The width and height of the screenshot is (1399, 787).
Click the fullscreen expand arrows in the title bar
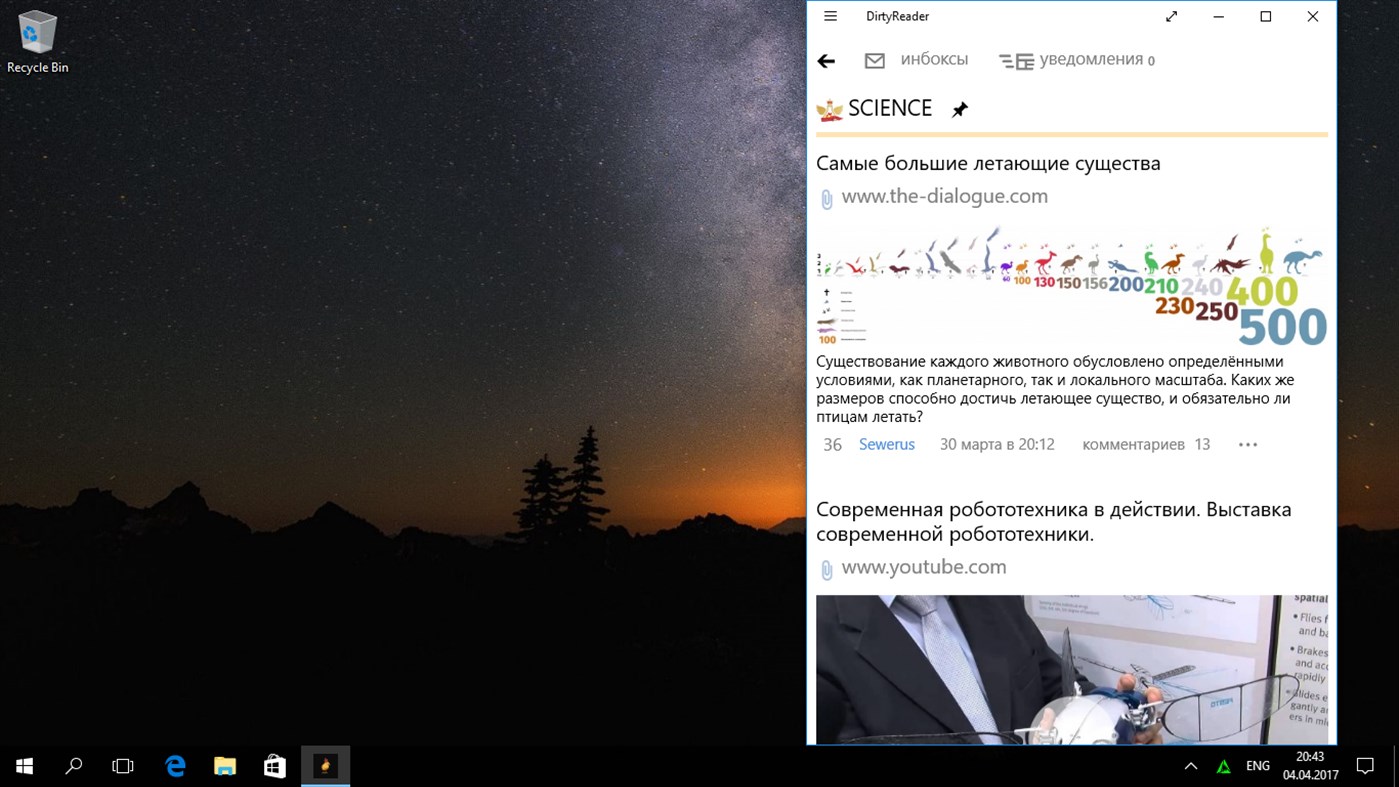(x=1171, y=16)
